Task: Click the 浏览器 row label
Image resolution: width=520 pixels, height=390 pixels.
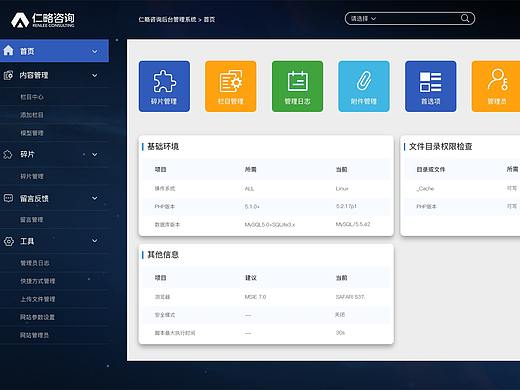Action: pos(162,297)
